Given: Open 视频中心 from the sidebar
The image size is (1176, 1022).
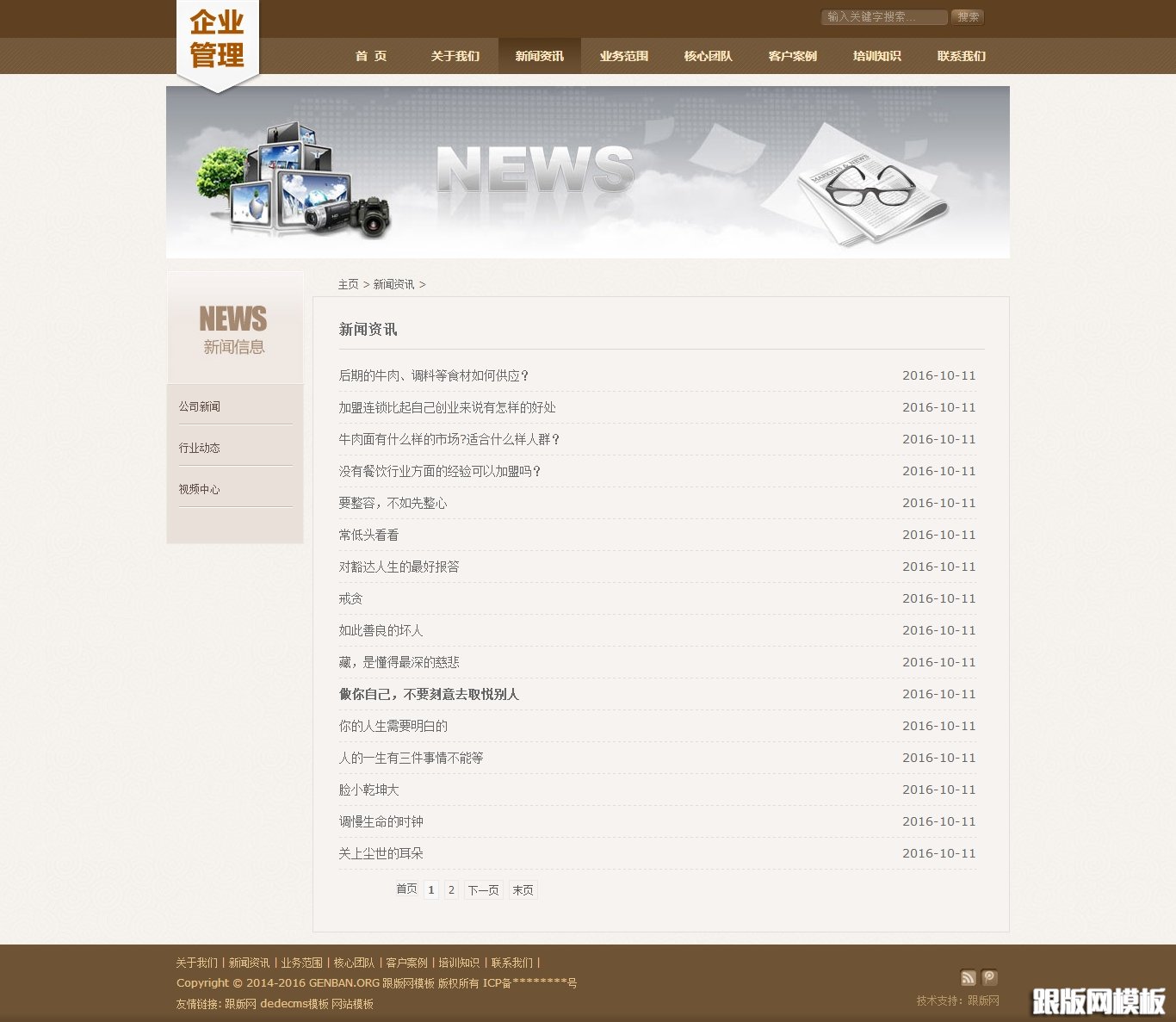Looking at the screenshot, I should pyautogui.click(x=199, y=488).
